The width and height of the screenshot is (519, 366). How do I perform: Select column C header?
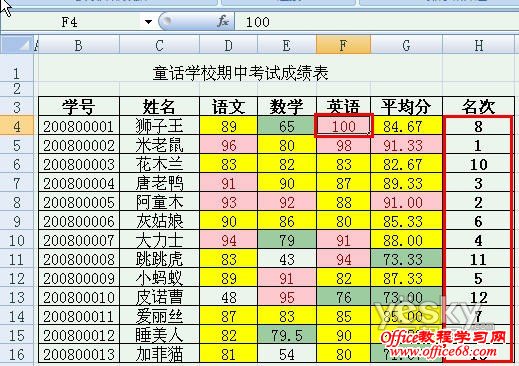[x=159, y=45]
